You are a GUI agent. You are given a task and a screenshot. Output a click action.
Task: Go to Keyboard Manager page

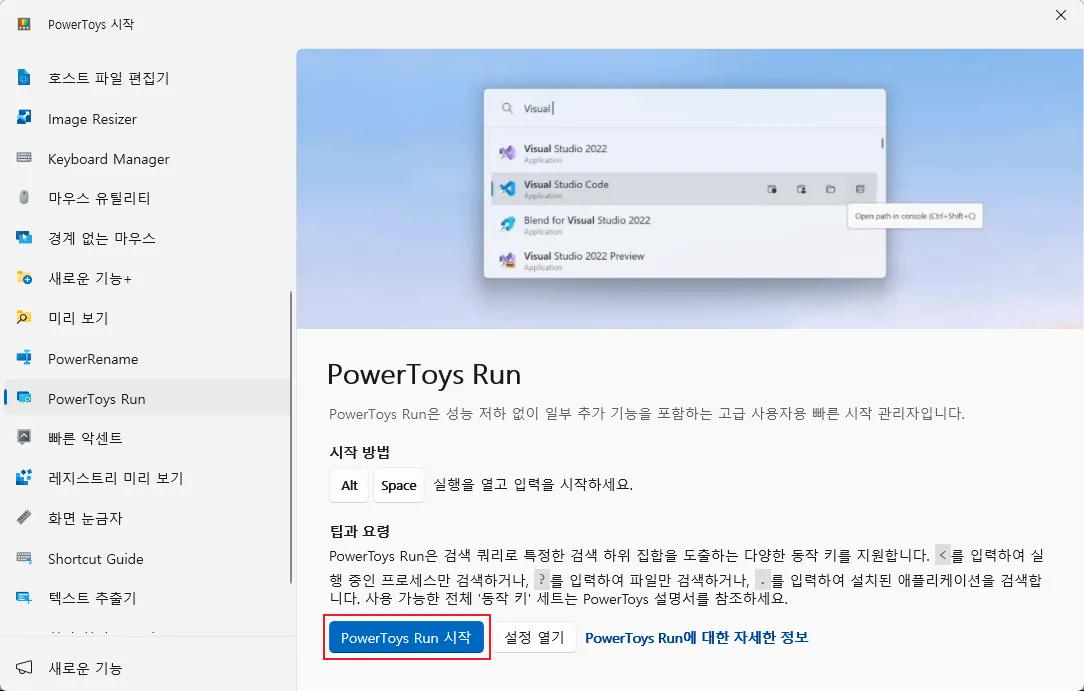click(x=147, y=159)
